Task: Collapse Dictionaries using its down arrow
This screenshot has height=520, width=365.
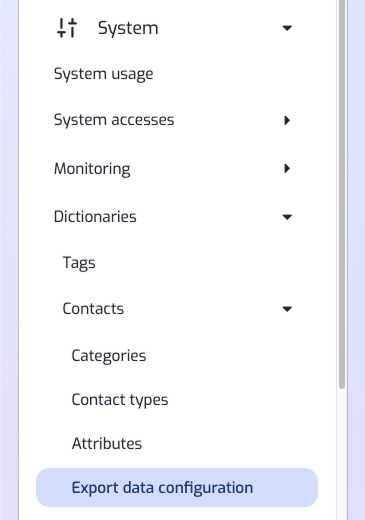Action: point(287,217)
